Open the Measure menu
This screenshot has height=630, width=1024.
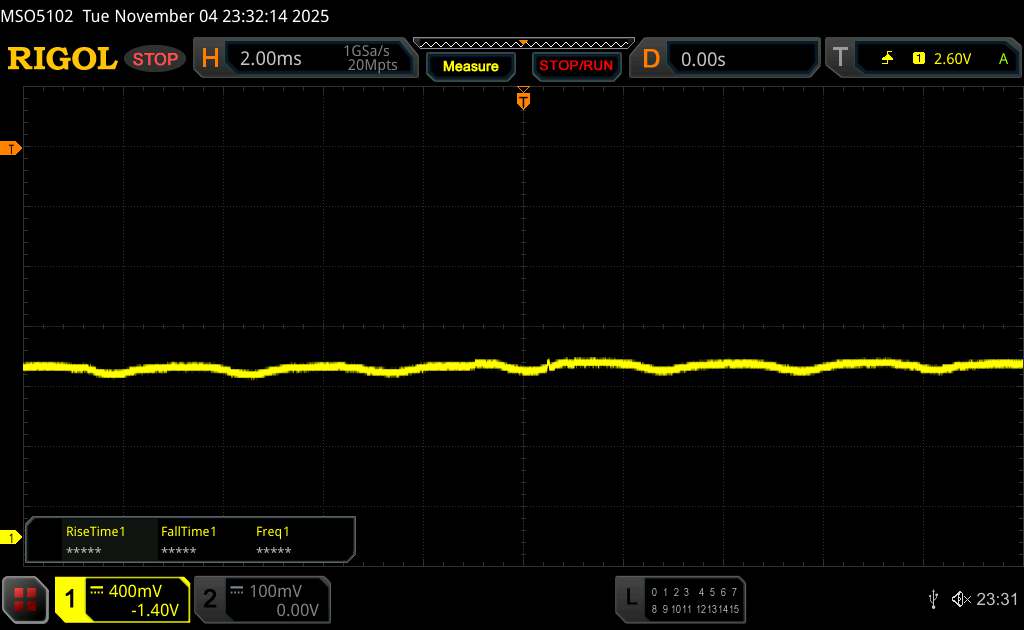(x=470, y=66)
